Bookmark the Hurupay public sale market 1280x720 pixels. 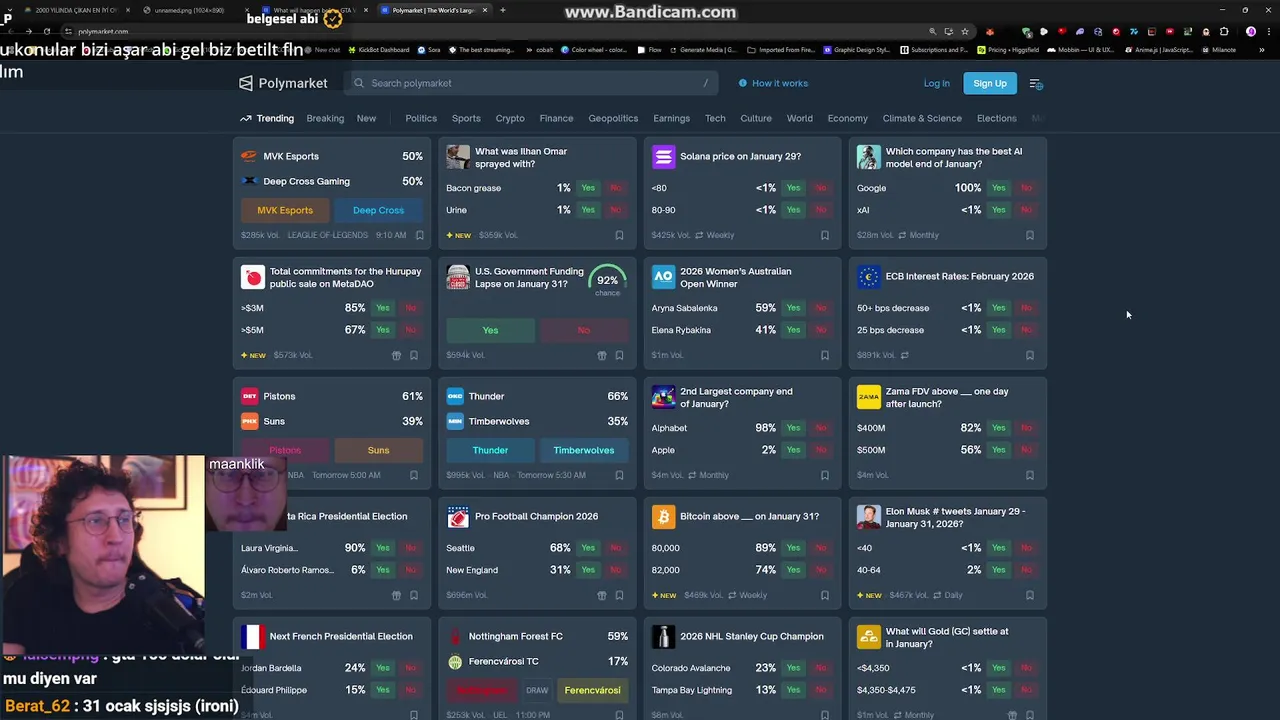[x=414, y=355]
